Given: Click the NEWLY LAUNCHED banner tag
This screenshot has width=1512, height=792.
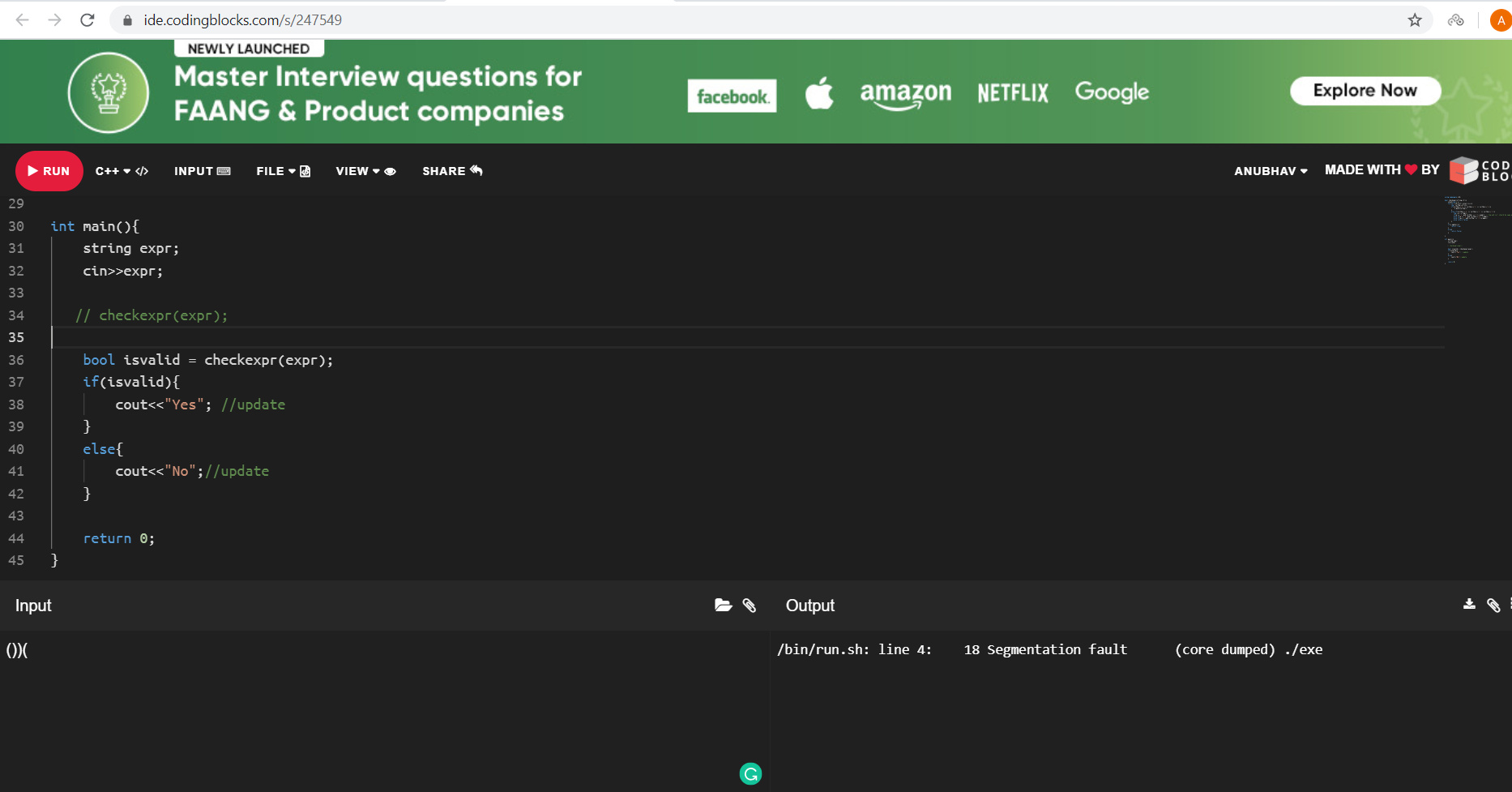Looking at the screenshot, I should tap(249, 49).
